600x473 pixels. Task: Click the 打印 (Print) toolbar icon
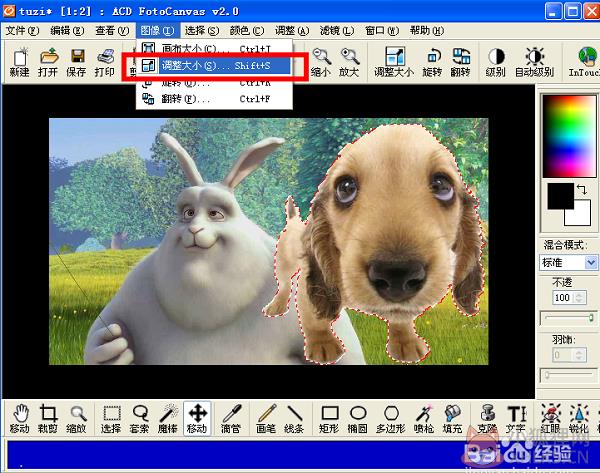click(x=105, y=62)
